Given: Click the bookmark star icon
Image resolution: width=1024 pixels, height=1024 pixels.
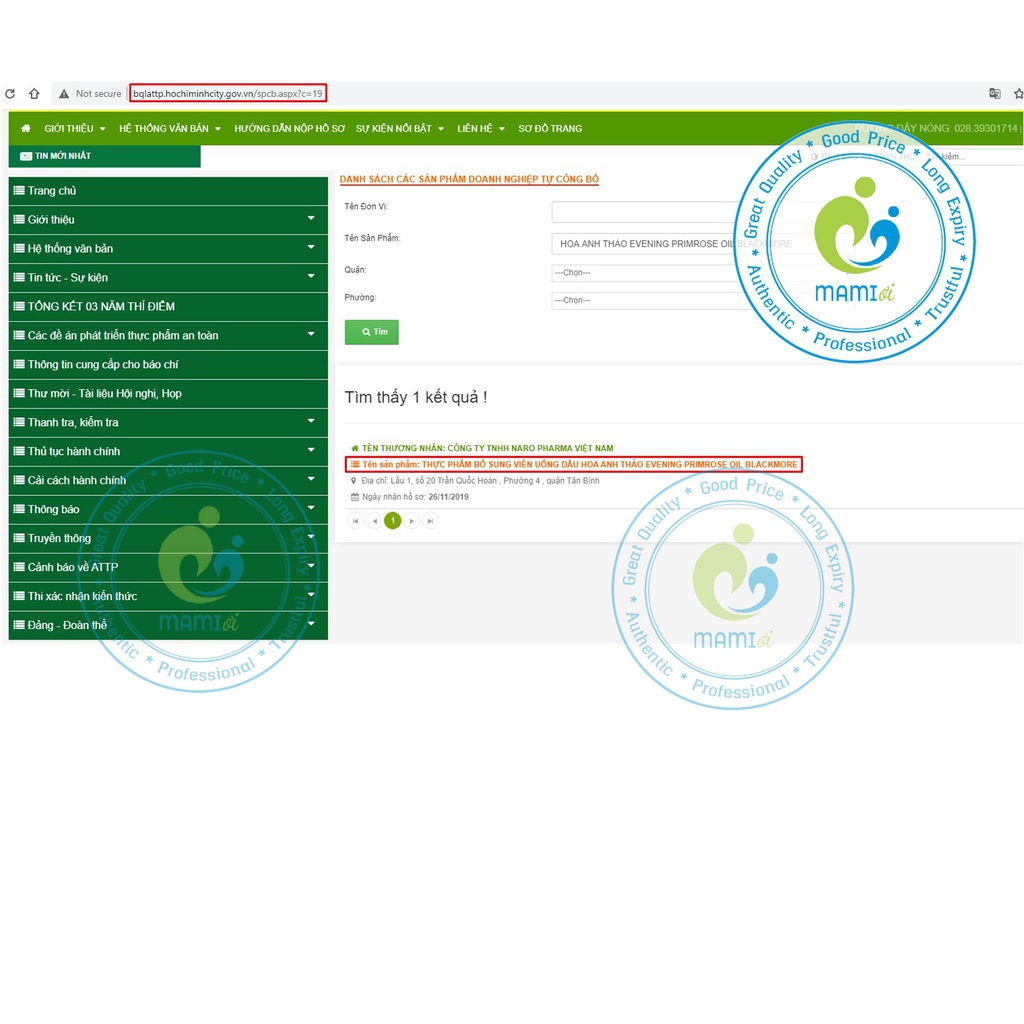Looking at the screenshot, I should [1018, 94].
